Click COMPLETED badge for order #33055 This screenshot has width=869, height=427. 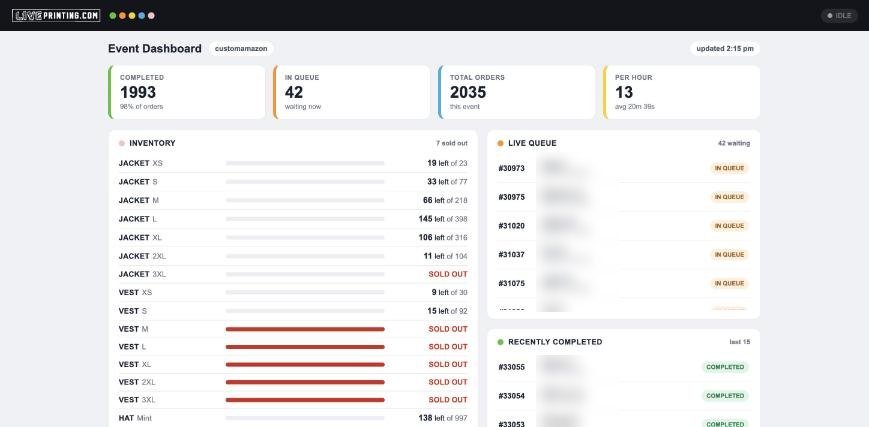pos(725,367)
